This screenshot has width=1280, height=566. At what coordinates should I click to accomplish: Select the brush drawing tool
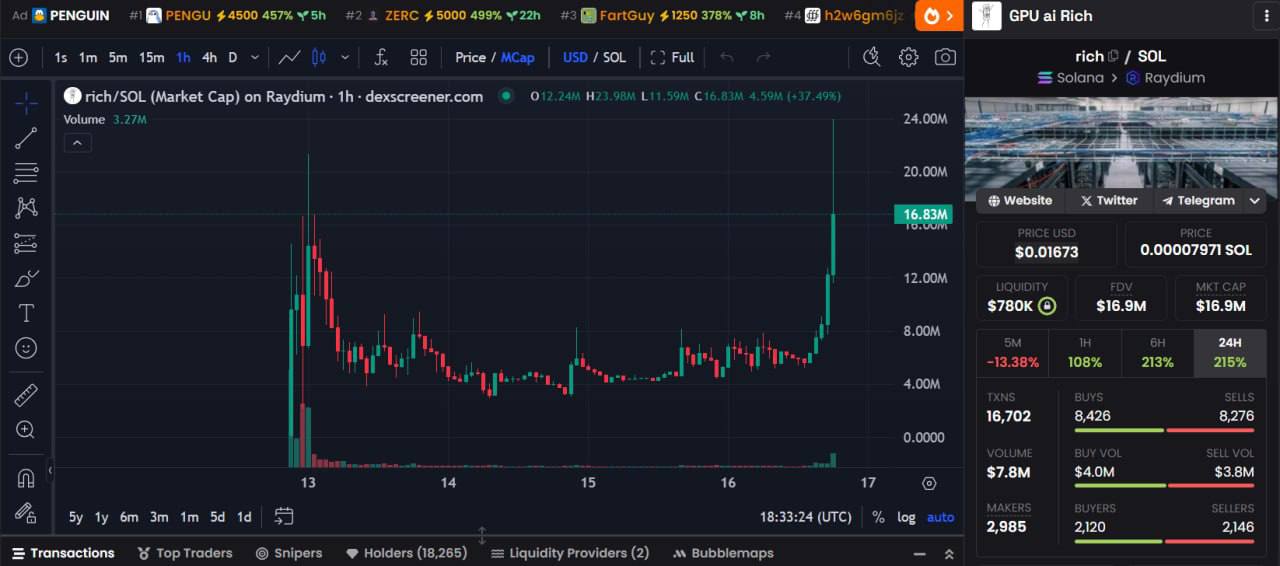tap(26, 278)
